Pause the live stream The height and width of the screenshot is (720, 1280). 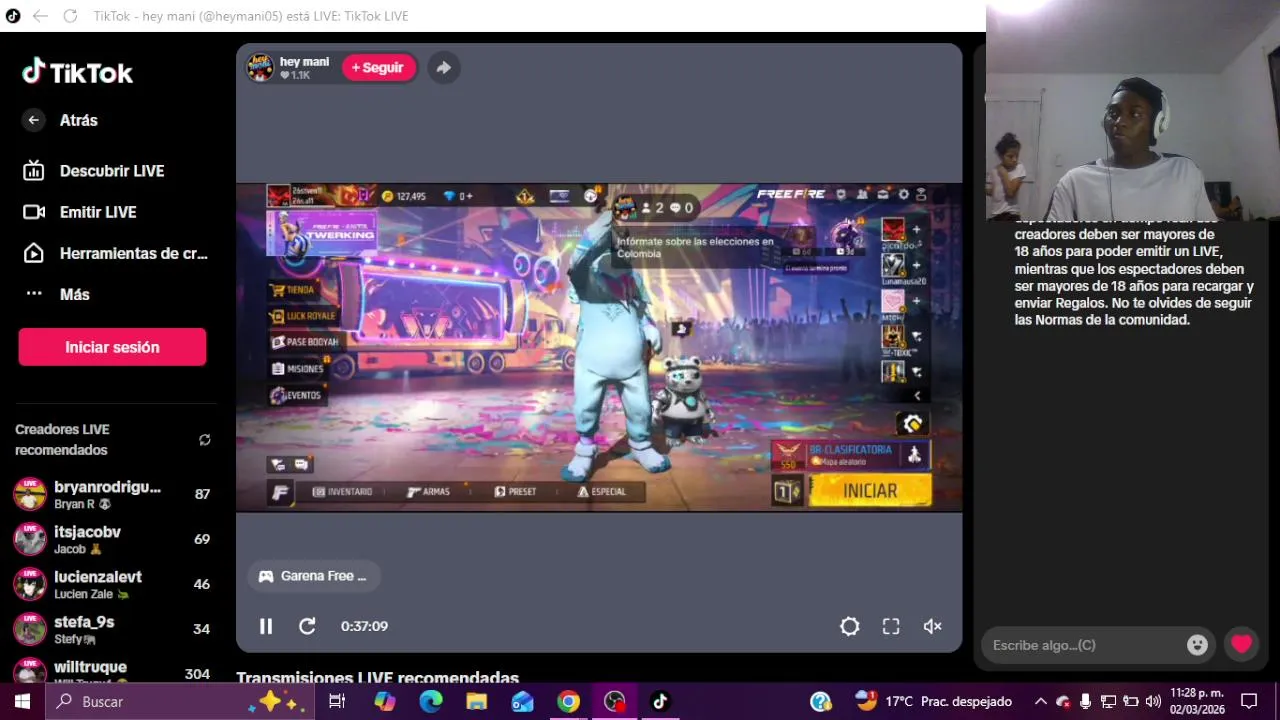(x=266, y=626)
